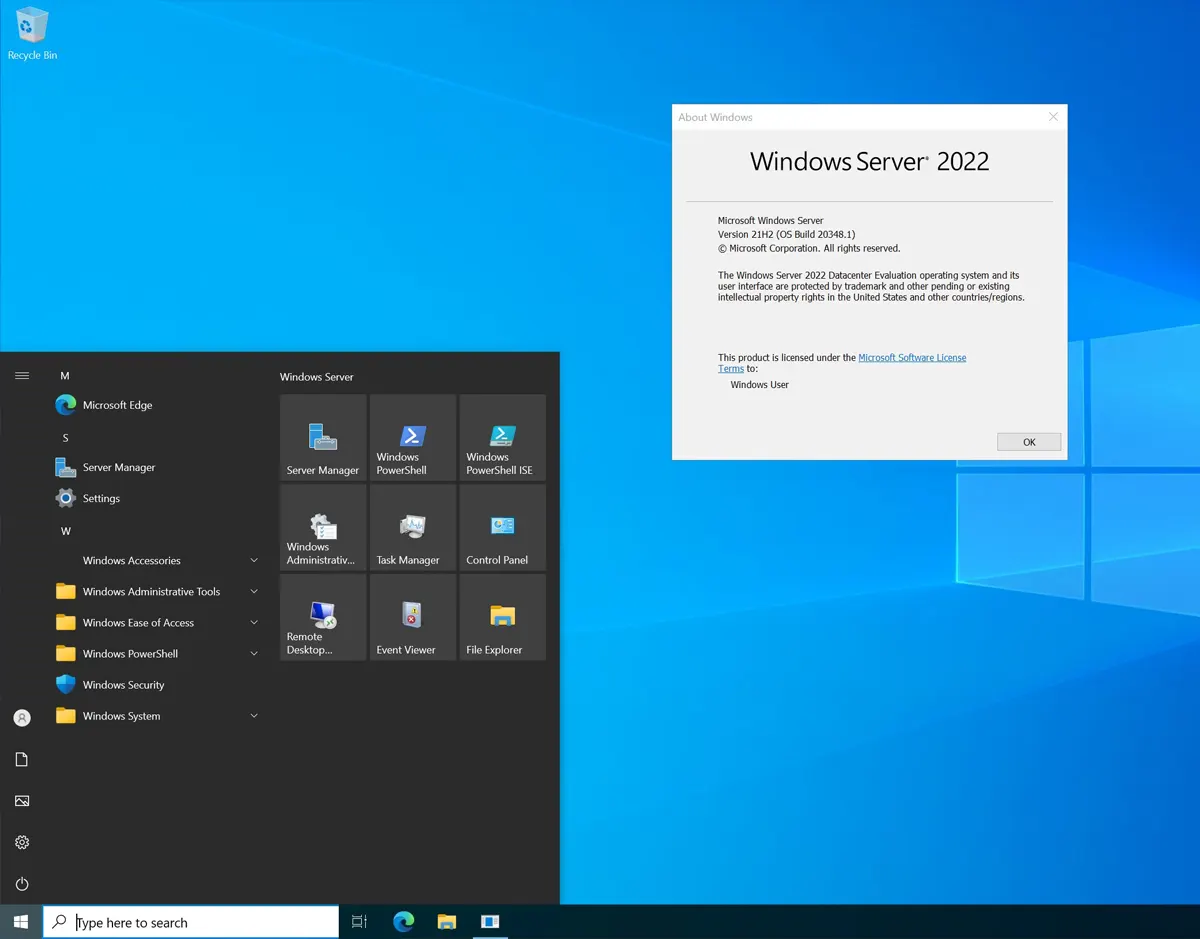1200x939 pixels.
Task: Click the Windows User licensee text
Action: (760, 385)
